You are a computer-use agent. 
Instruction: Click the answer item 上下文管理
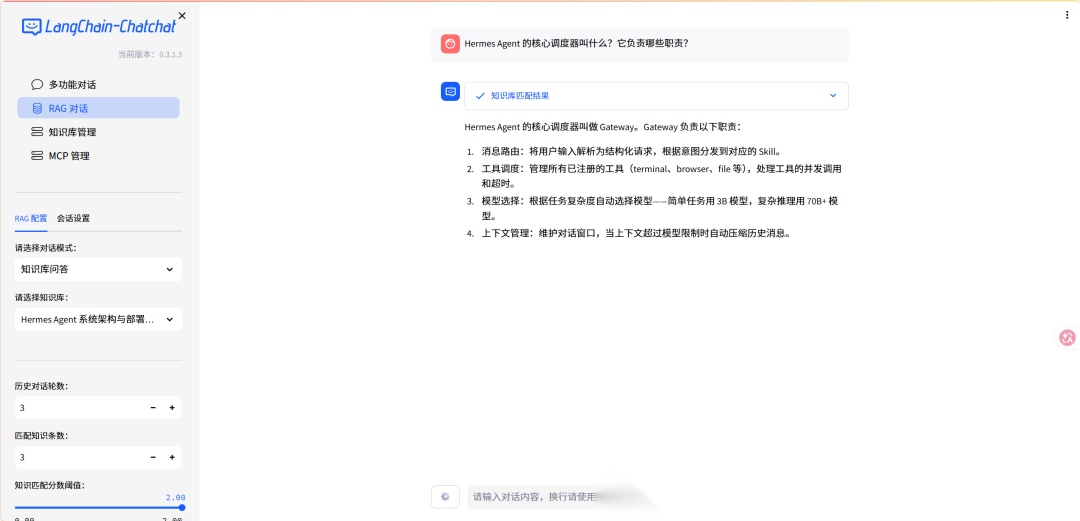(636, 233)
